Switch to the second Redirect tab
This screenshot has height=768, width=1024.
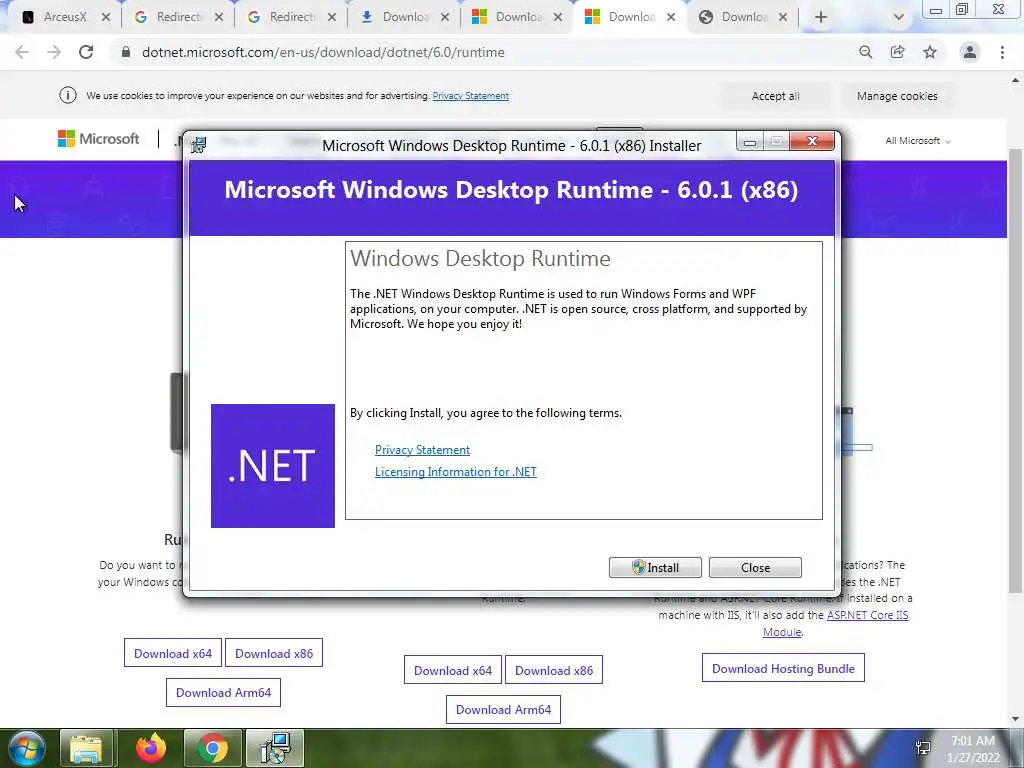point(284,18)
